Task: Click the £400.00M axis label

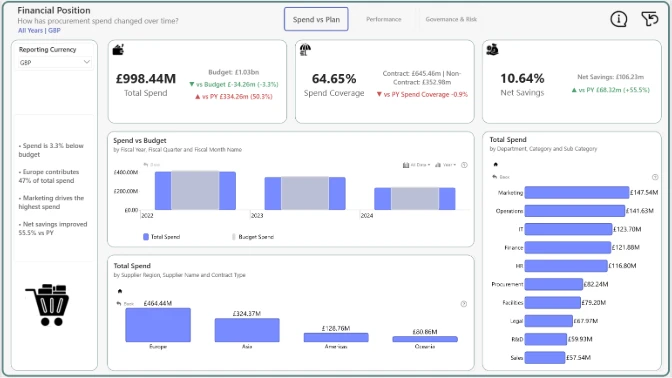Action: point(126,172)
